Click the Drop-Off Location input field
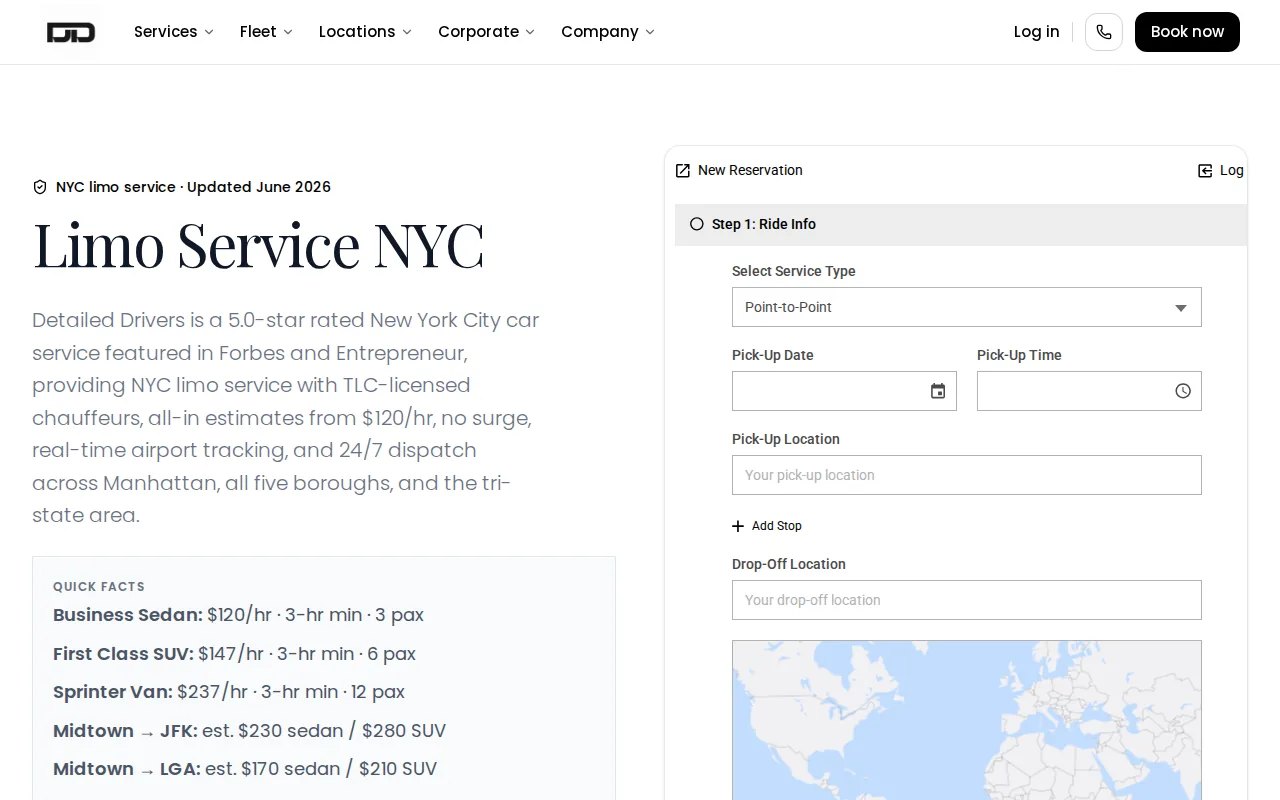The height and width of the screenshot is (800, 1280). tap(967, 600)
